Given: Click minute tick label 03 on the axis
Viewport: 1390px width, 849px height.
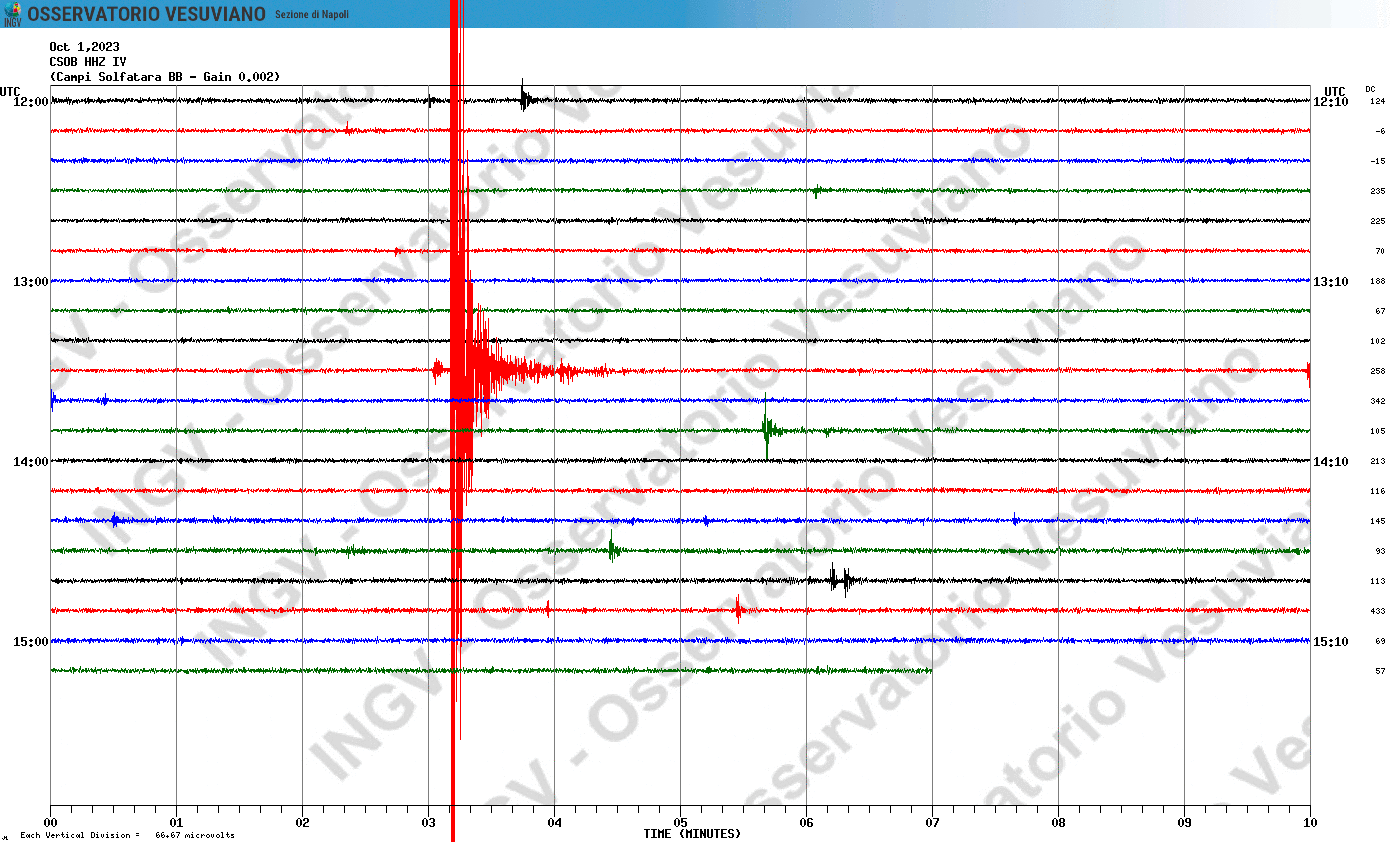Looking at the screenshot, I should point(429,823).
